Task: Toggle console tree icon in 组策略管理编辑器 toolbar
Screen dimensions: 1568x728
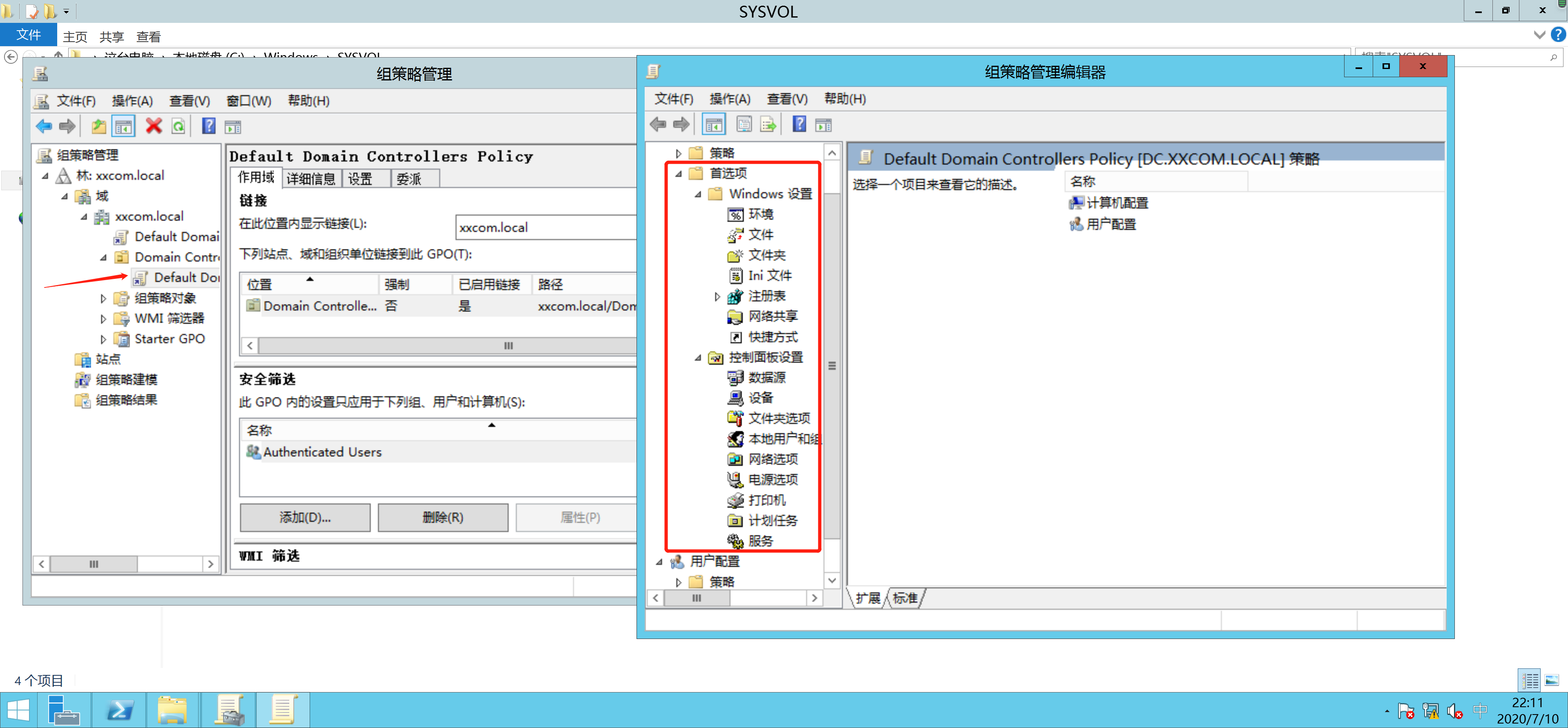Action: click(713, 125)
